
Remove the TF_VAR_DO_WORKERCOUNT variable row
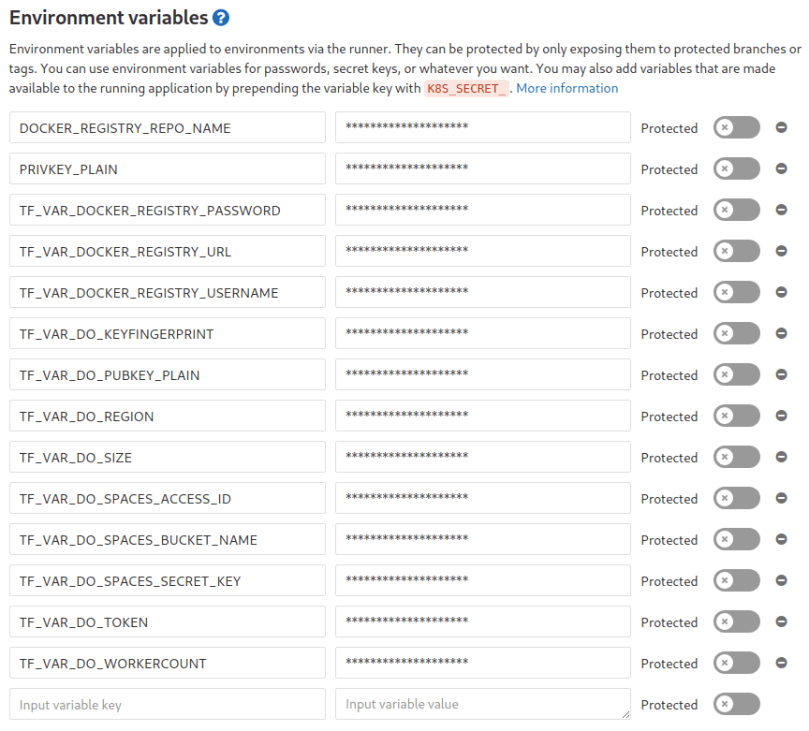(x=781, y=663)
